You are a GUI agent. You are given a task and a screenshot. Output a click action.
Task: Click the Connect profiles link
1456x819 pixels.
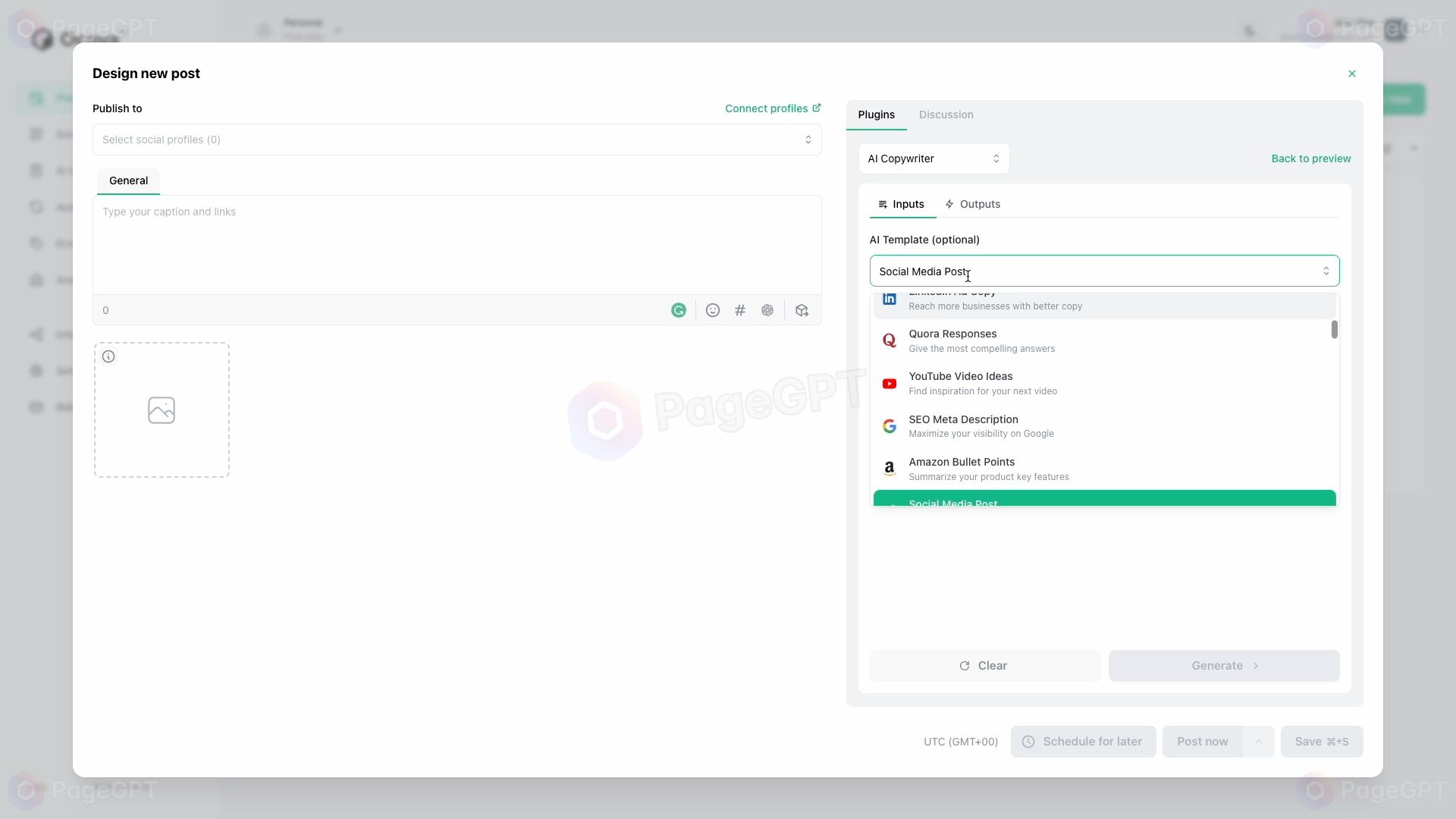point(773,108)
